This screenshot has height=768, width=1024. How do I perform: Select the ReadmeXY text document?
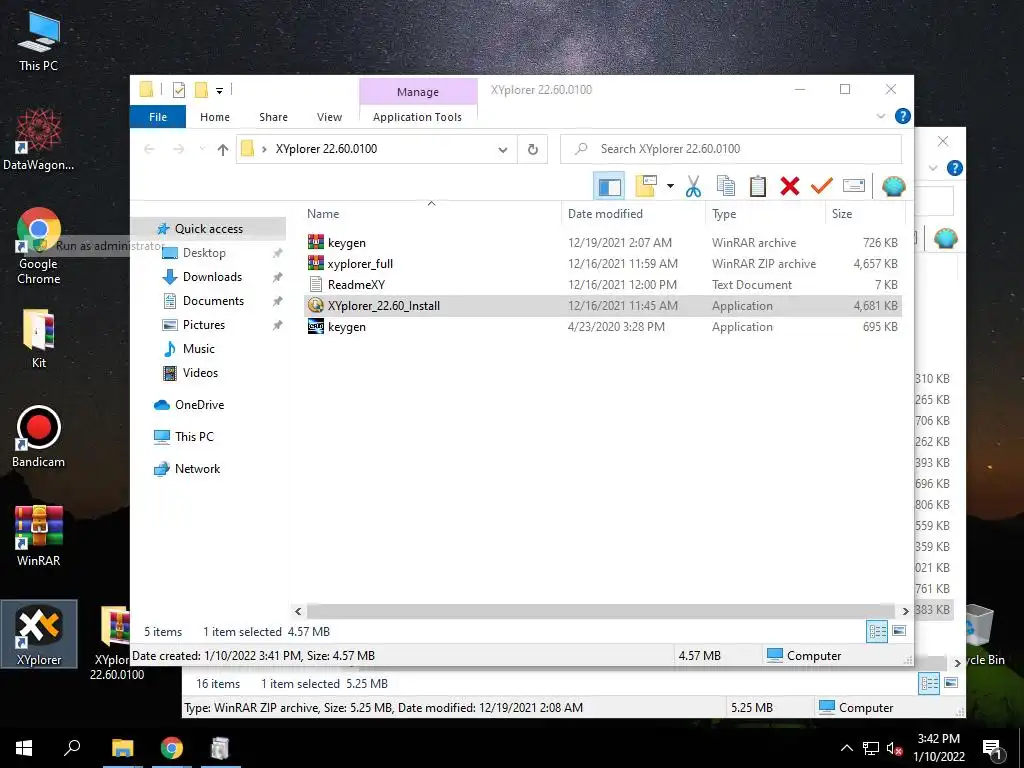click(603, 285)
